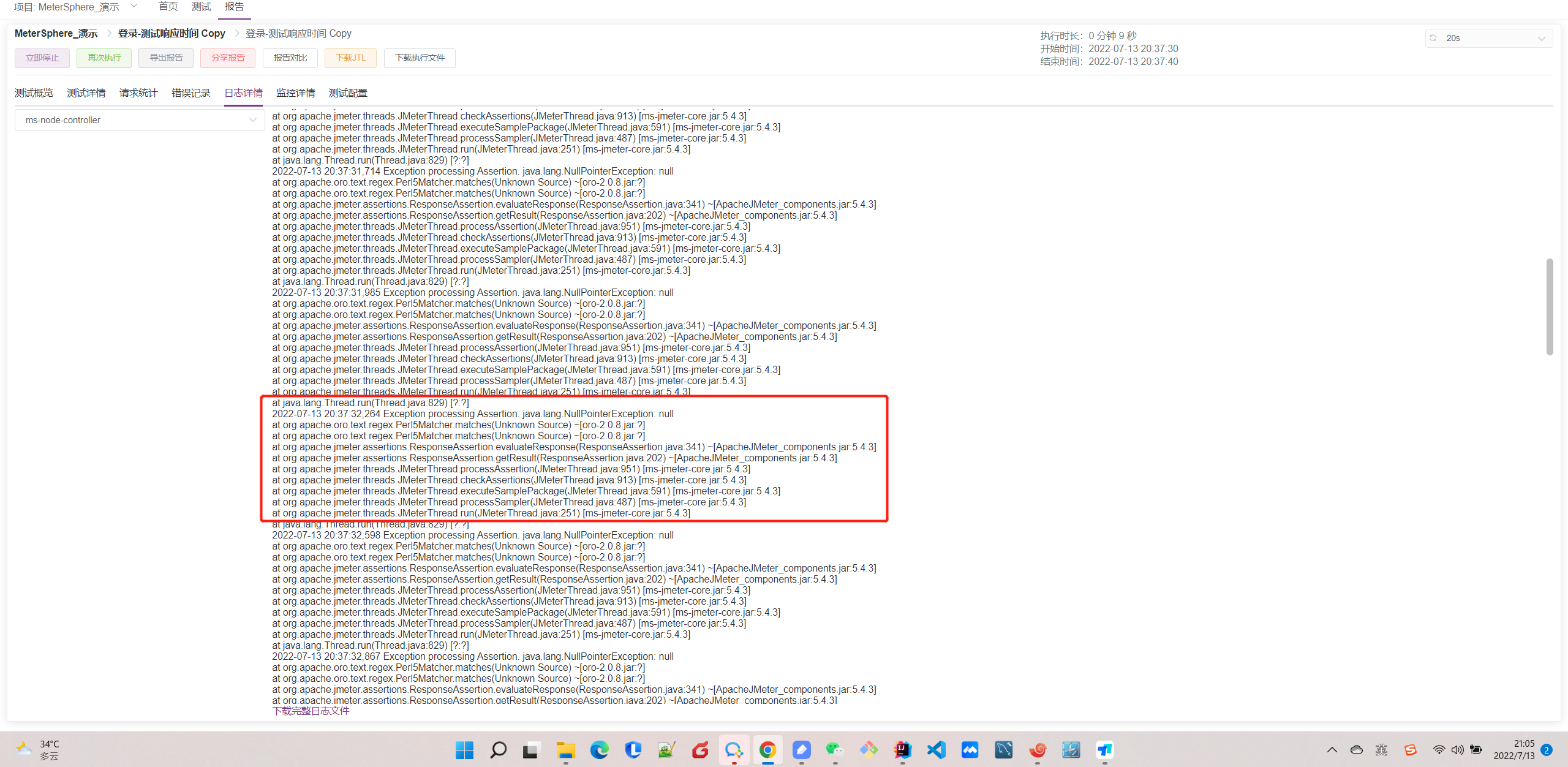Viewport: 1568px width, 767px height.
Task: Switch to the 错误记录 tab
Action: pos(190,93)
